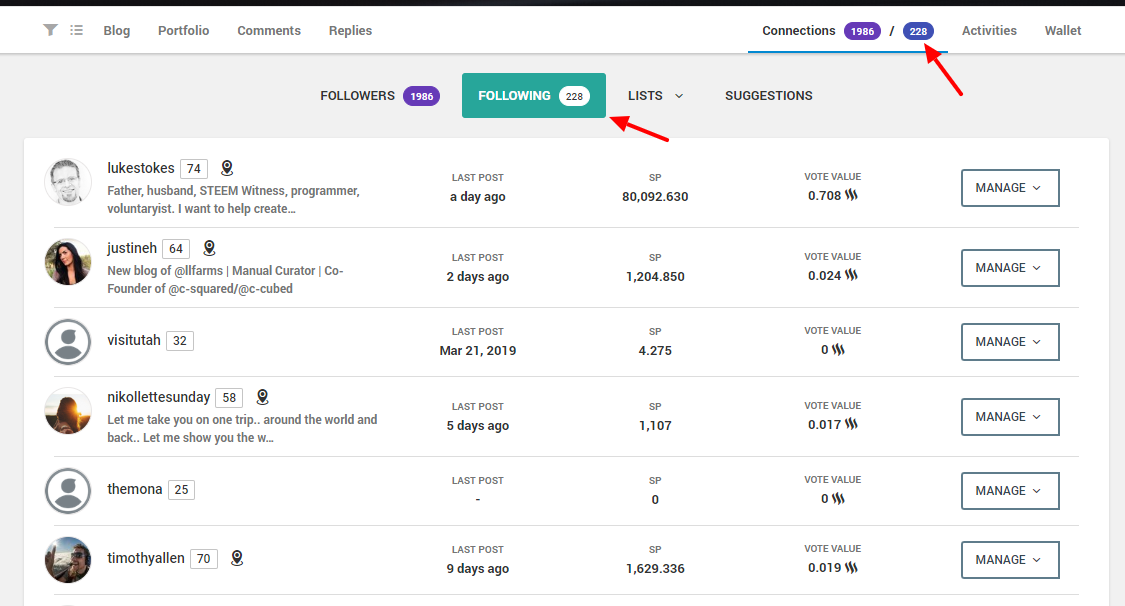The image size is (1125, 606).
Task: Toggle the list view icon
Action: 77,31
